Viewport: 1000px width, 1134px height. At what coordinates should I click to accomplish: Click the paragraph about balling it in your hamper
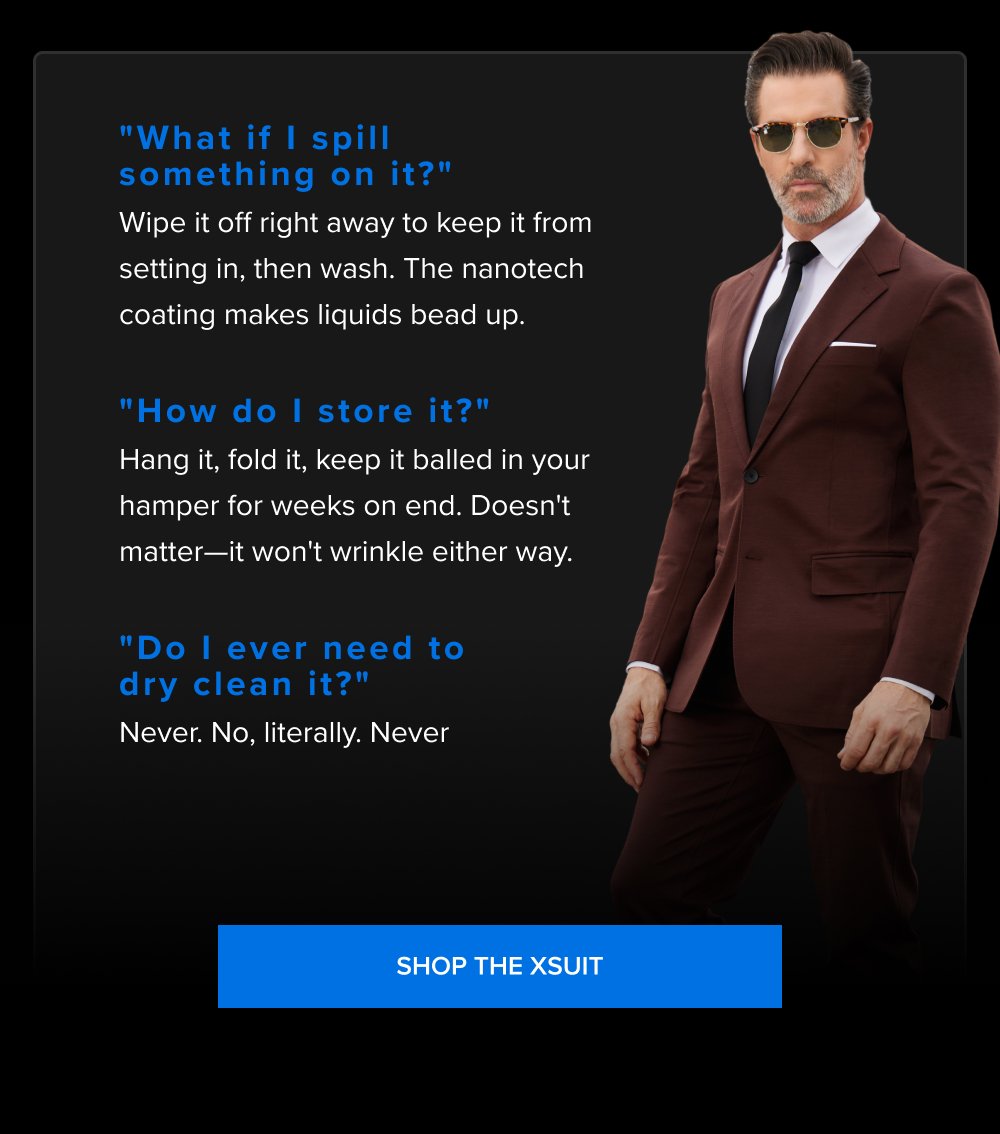coord(354,506)
